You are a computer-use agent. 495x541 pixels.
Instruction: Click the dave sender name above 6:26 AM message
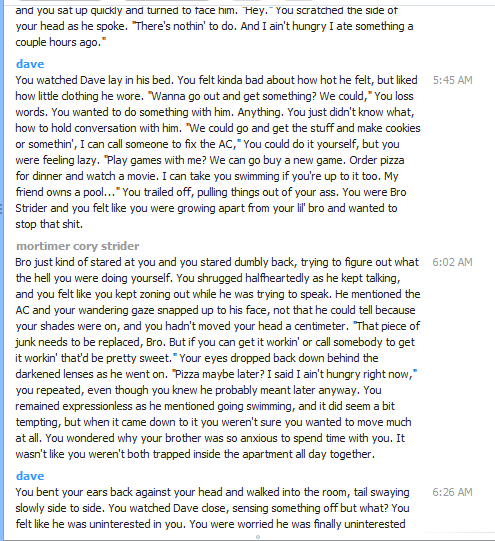click(x=30, y=476)
